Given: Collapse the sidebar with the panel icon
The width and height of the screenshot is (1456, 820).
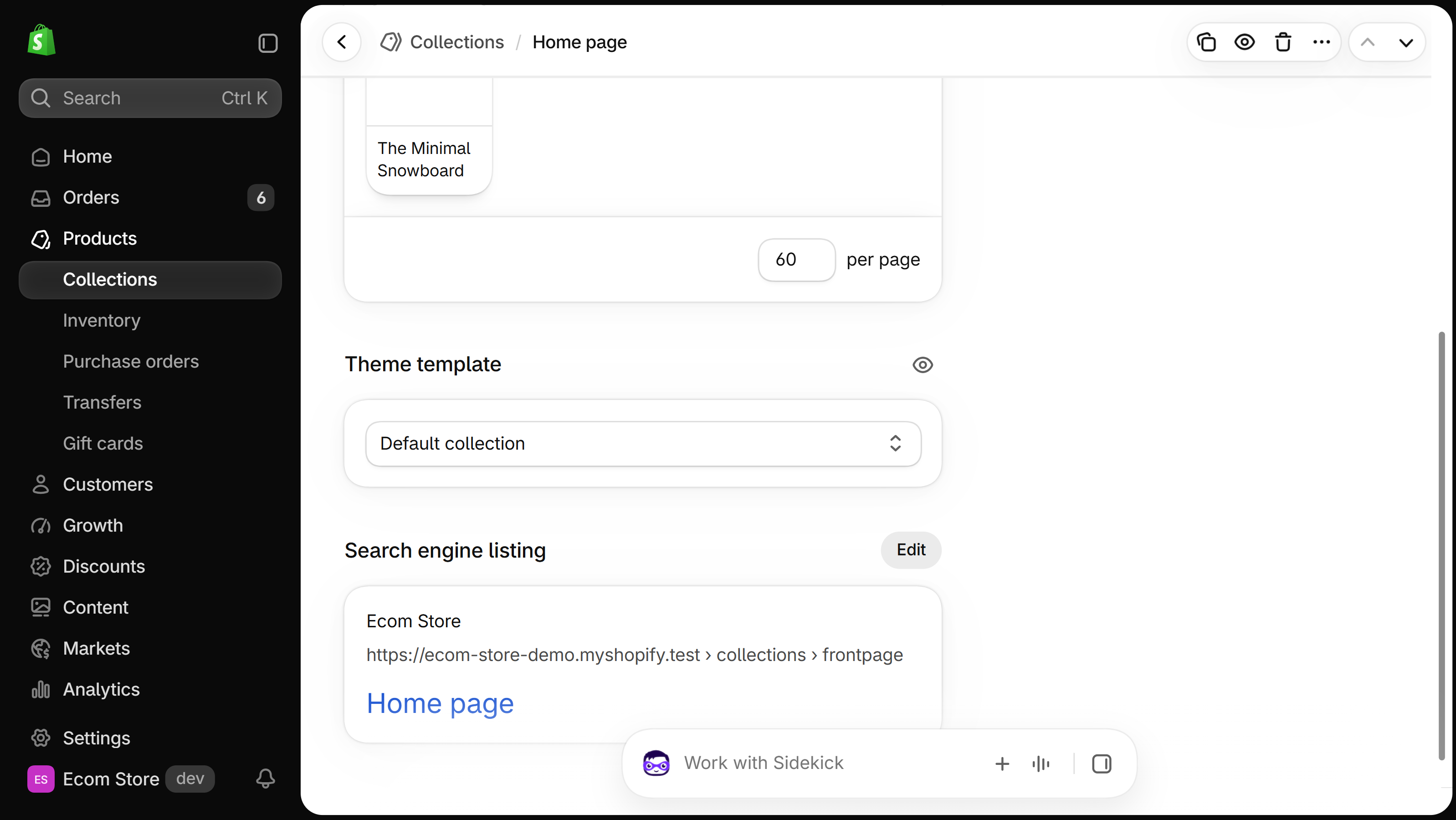Looking at the screenshot, I should coord(268,44).
